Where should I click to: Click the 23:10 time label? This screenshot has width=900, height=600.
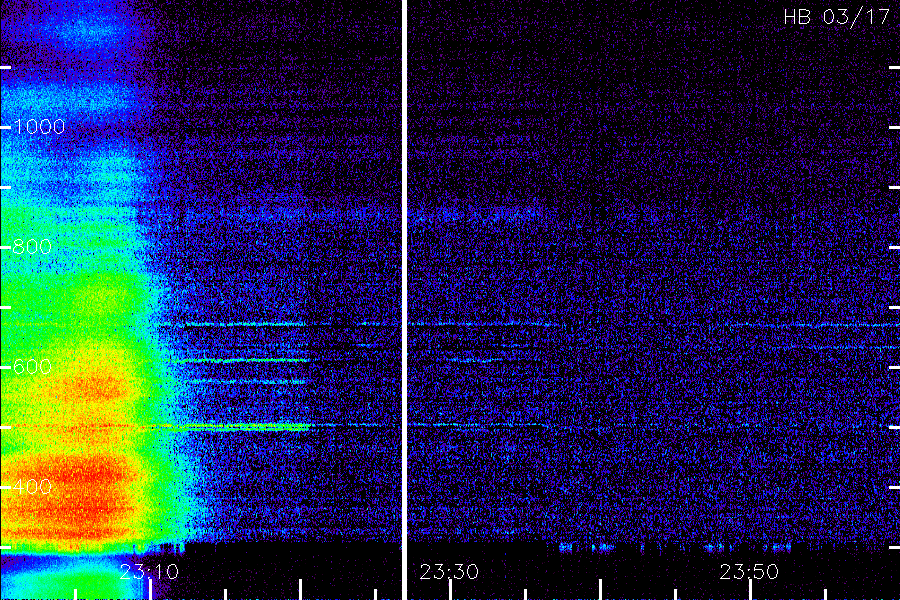point(149,572)
